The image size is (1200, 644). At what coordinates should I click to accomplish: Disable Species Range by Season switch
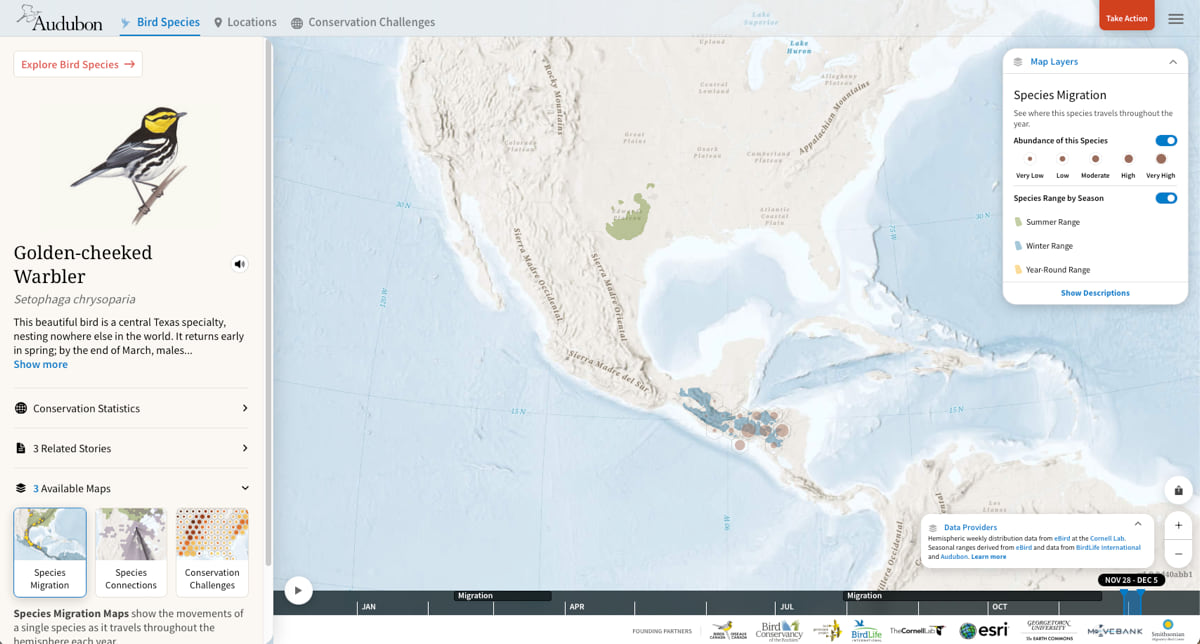1165,198
